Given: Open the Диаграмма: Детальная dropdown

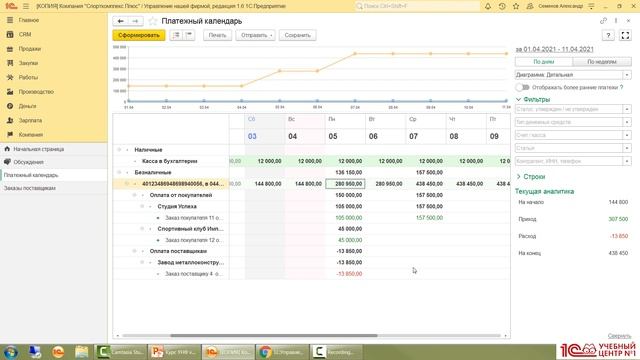Looking at the screenshot, I should pyautogui.click(x=627, y=75).
